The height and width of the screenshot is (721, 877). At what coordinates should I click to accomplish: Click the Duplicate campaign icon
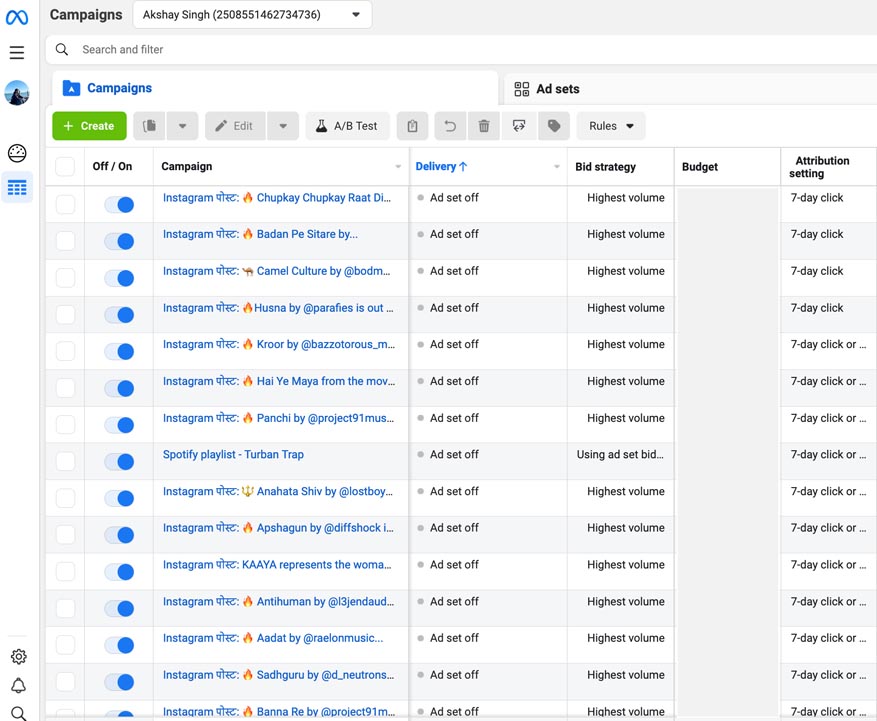[150, 126]
